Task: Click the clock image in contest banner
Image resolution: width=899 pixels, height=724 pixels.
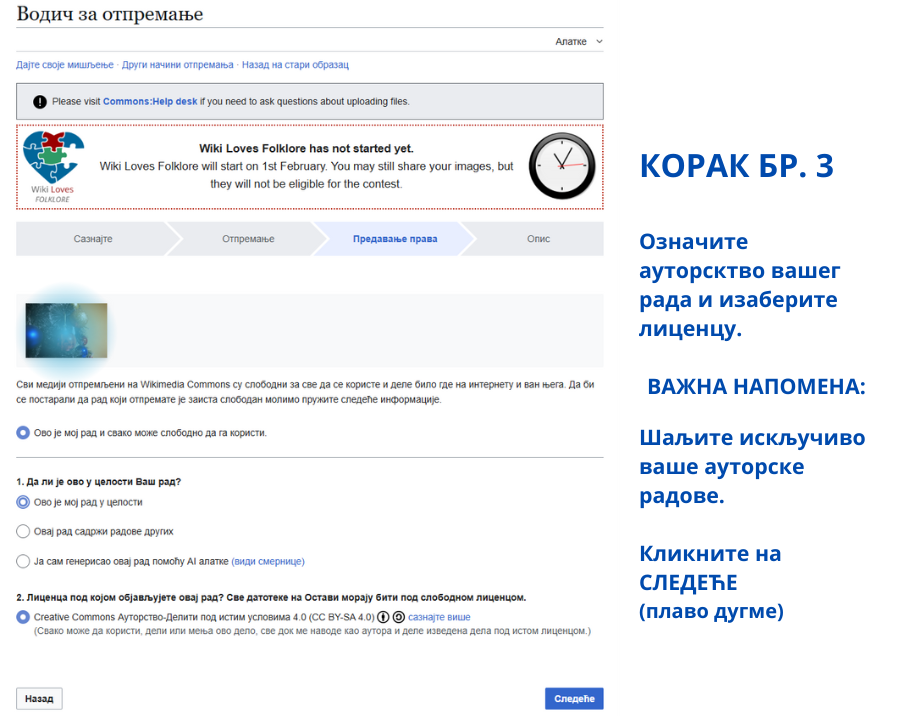Action: [561, 167]
